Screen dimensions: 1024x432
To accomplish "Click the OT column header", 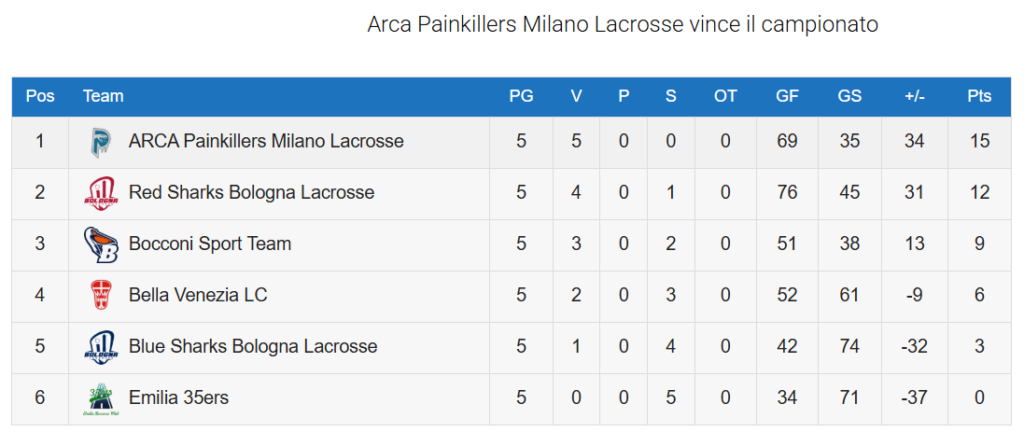I will (x=725, y=97).
